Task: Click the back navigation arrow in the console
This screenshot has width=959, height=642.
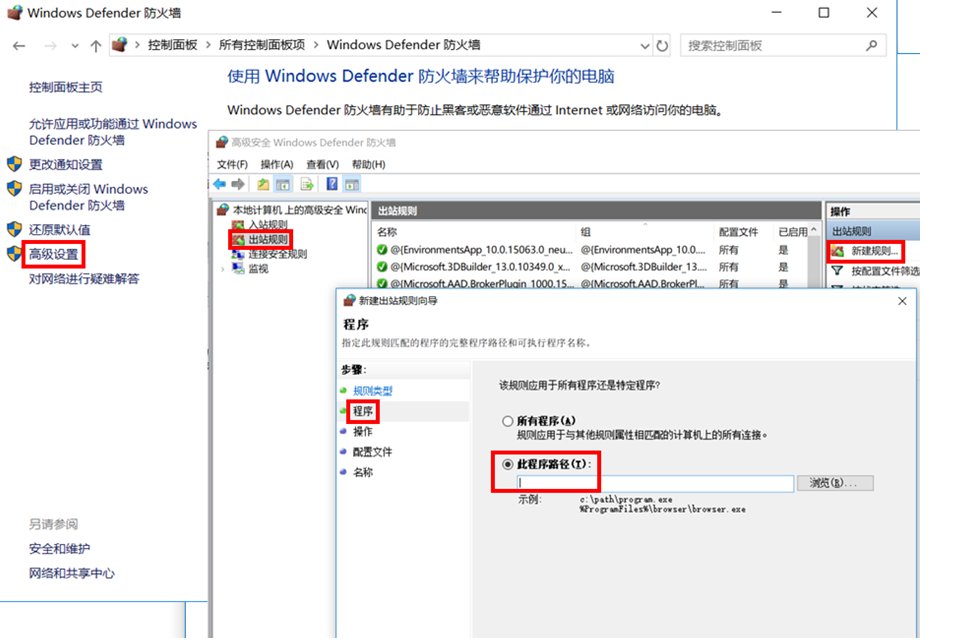Action: [x=219, y=183]
